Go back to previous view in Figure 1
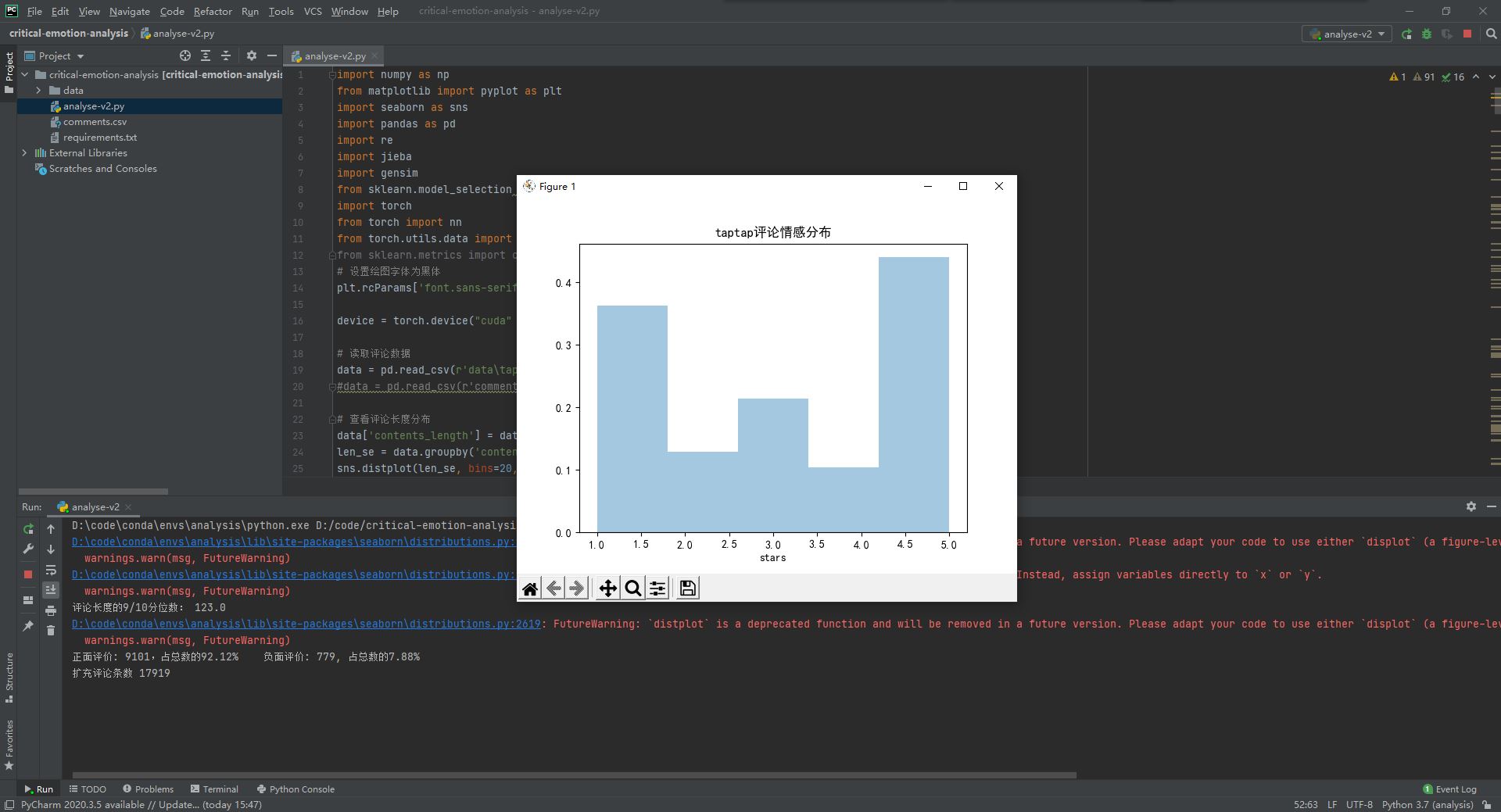Image resolution: width=1501 pixels, height=812 pixels. (x=553, y=588)
